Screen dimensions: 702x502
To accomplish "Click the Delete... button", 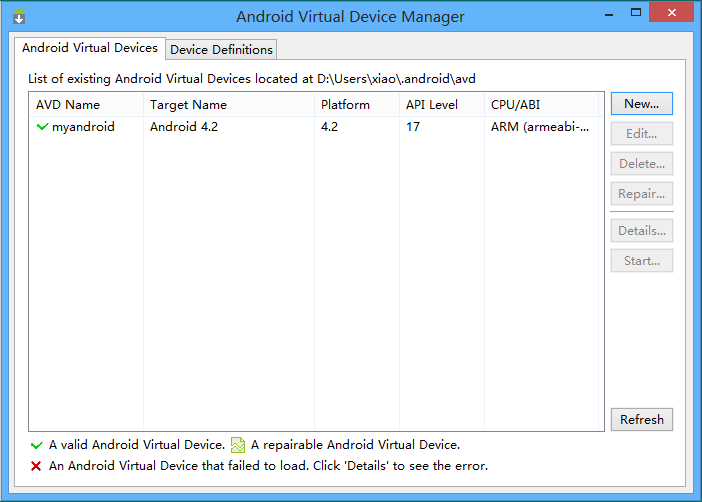I will tap(642, 163).
